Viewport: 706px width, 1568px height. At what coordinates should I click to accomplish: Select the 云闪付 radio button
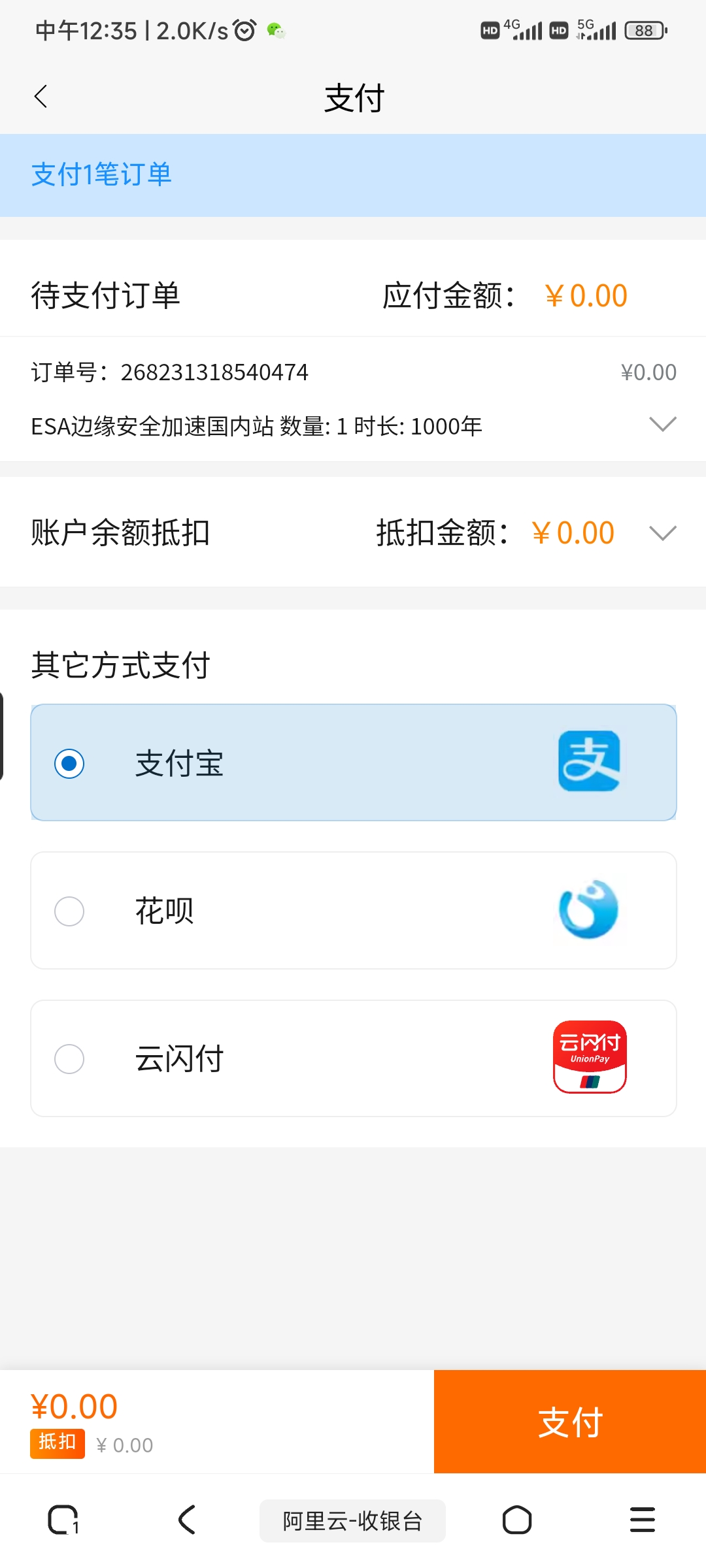tap(69, 1058)
